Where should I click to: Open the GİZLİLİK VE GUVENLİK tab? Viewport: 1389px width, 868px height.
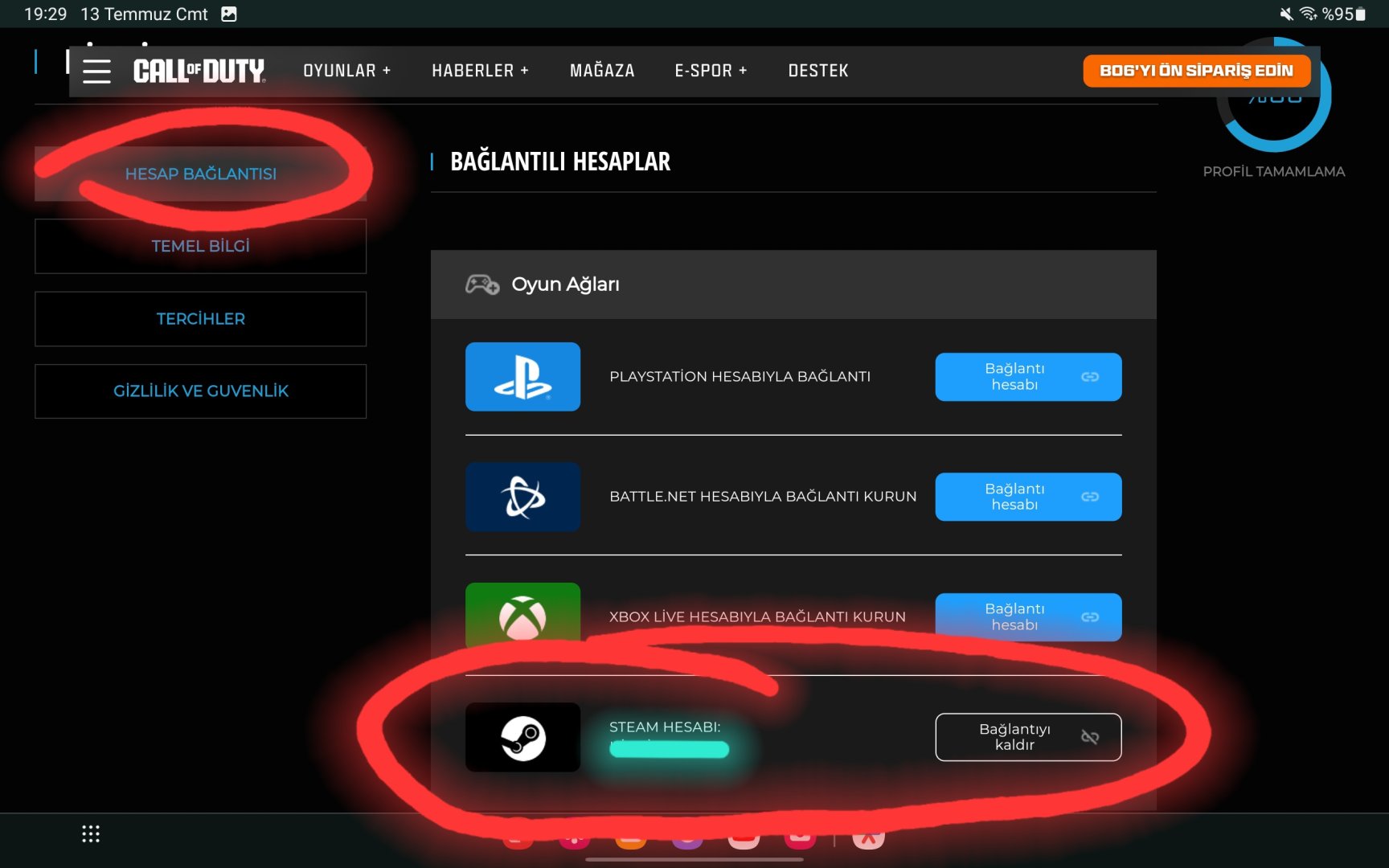point(201,391)
